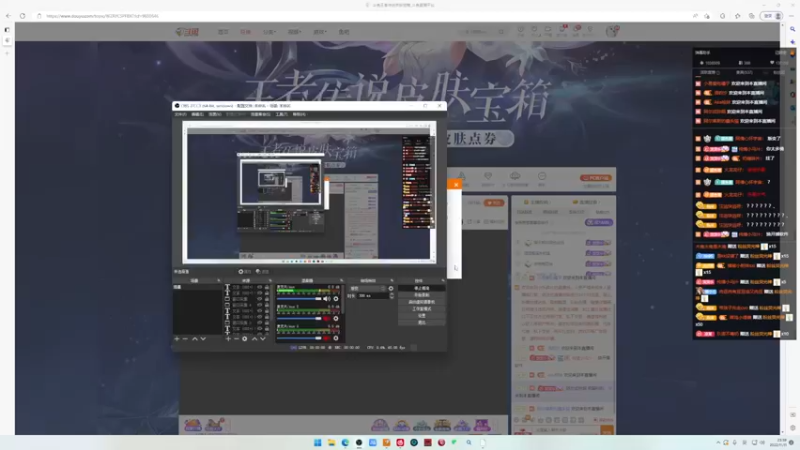Open the Windows Start menu

317,442
